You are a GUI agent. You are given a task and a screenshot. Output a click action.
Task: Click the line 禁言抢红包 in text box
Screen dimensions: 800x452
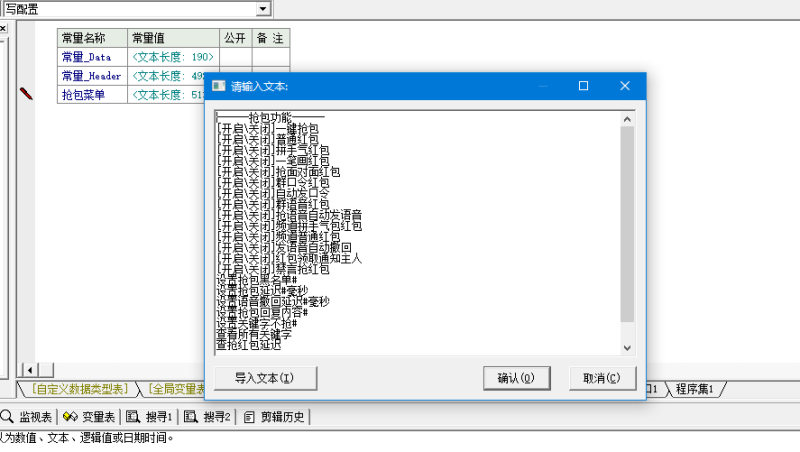click(x=273, y=269)
